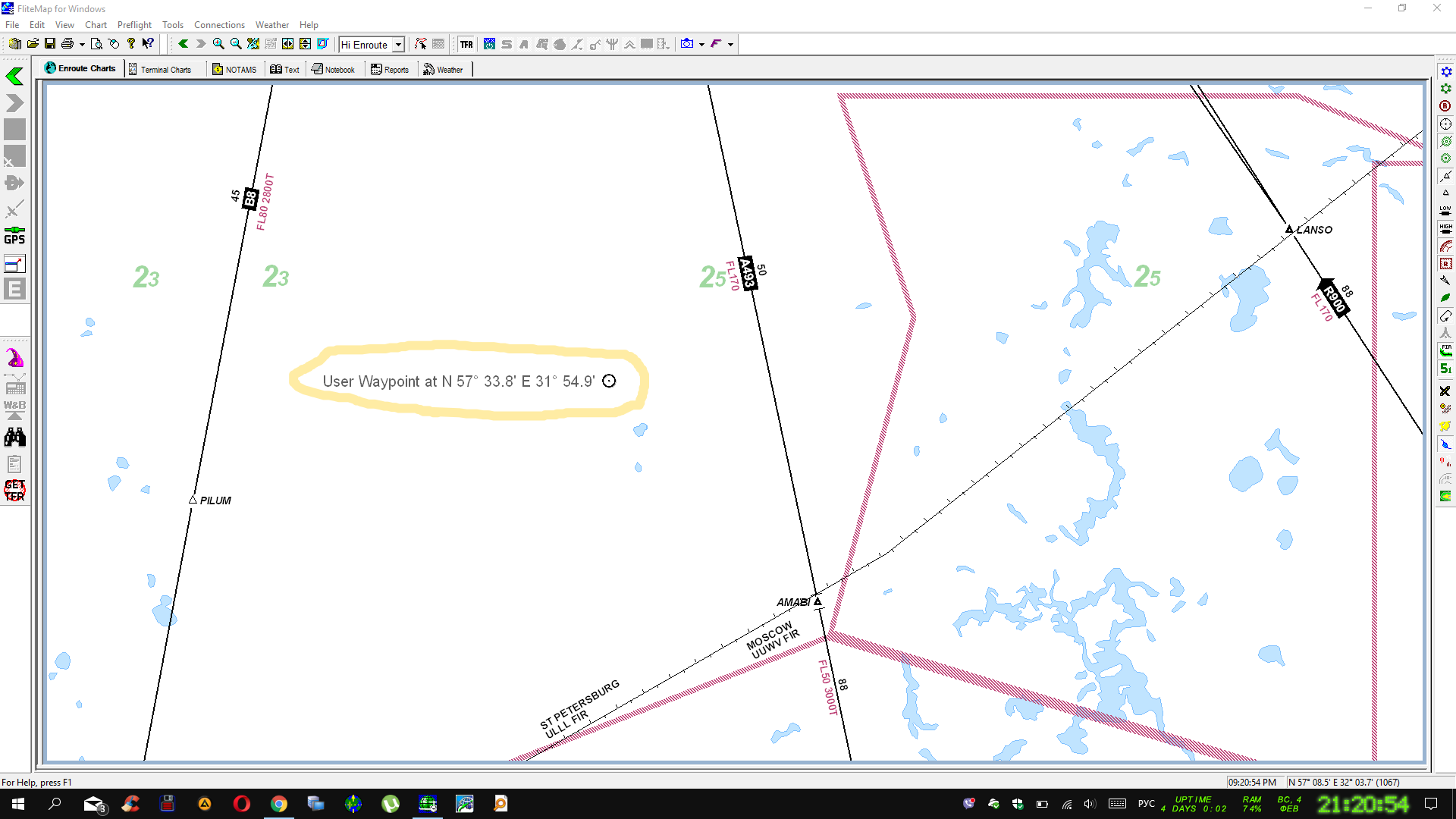The width and height of the screenshot is (1456, 819).
Task: Expand the camera snapshot dropdown arrow
Action: click(x=701, y=45)
